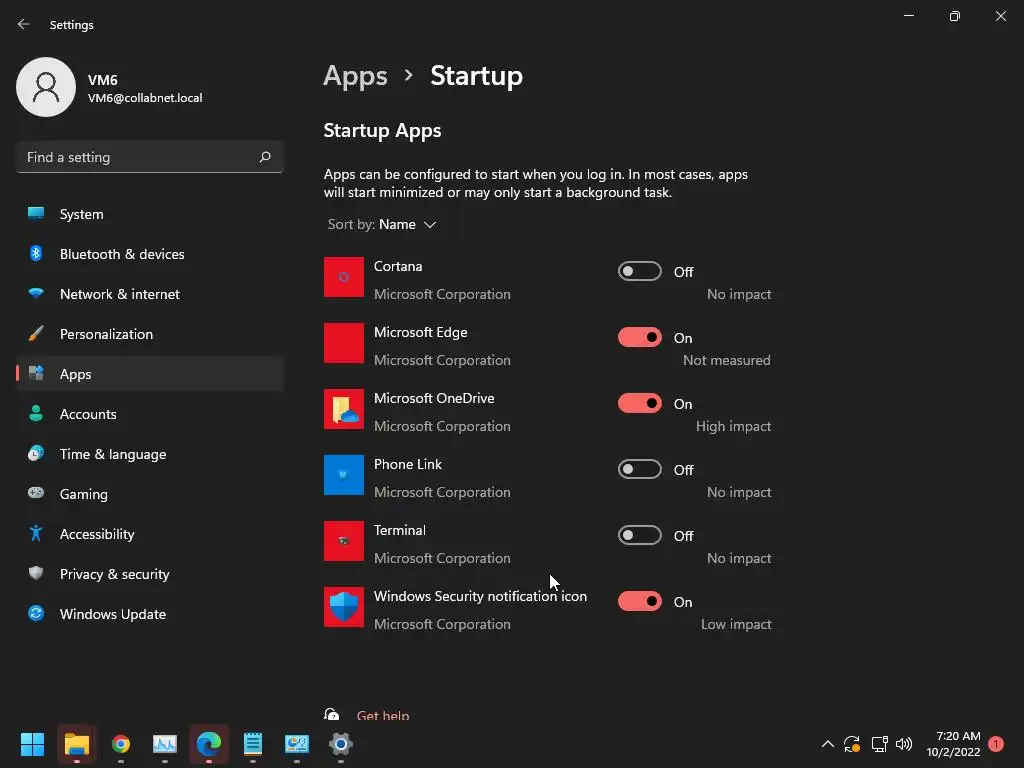Click the Get help link
Screen dimensions: 1024x768
383,715
